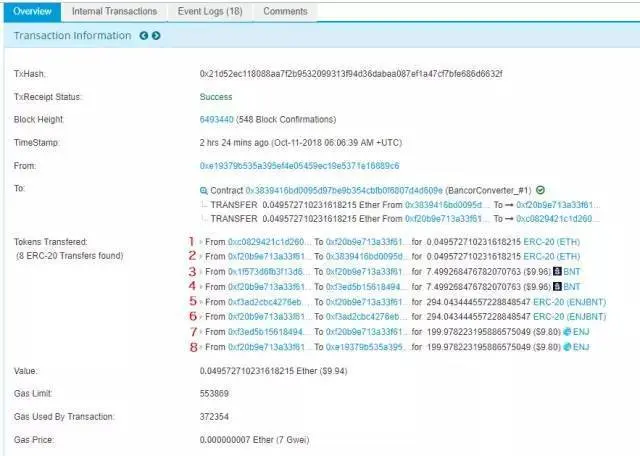Open contract address 0x3839416bd0095d97be9b354cbfb0f6807d4d609e
The height and width of the screenshot is (456, 640).
point(344,191)
